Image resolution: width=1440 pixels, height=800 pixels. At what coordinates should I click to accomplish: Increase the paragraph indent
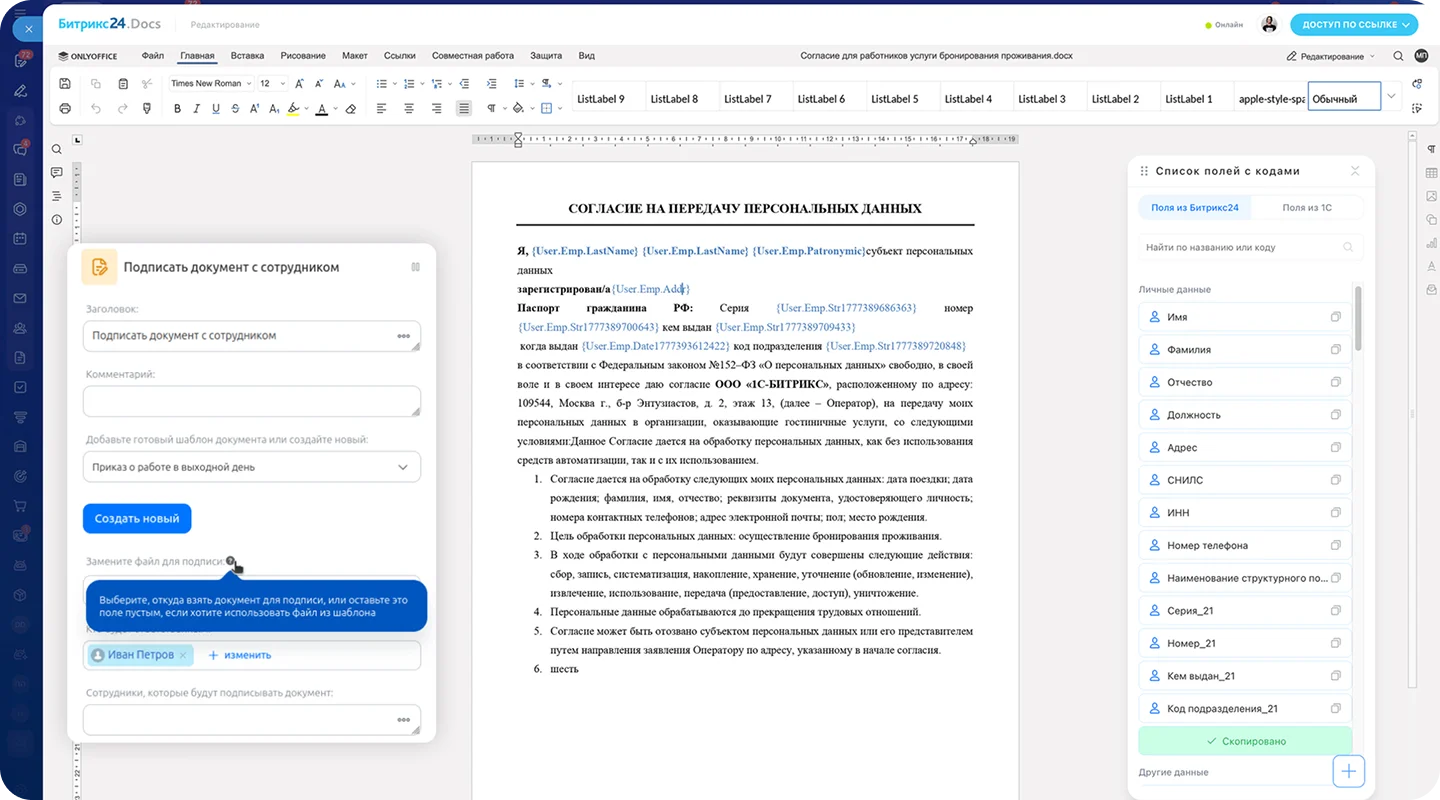pyautogui.click(x=491, y=83)
